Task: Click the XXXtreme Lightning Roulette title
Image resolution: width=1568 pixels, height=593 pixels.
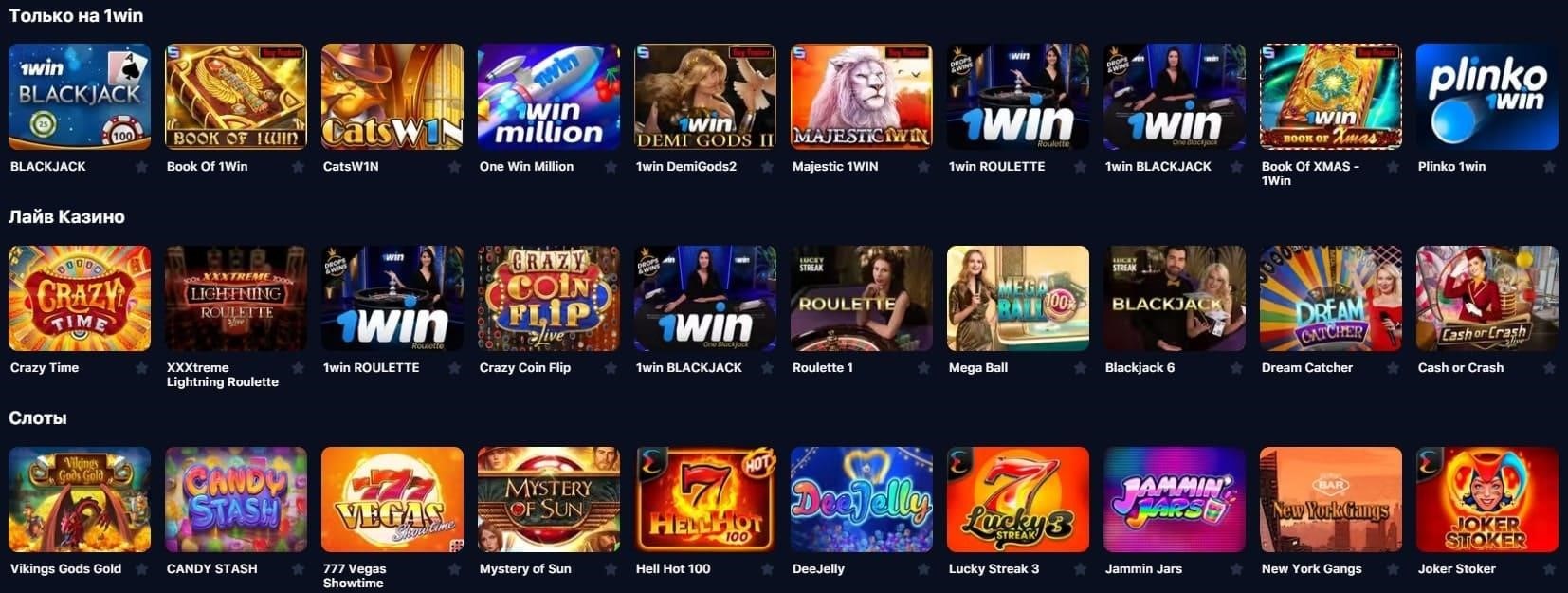Action: [x=223, y=375]
